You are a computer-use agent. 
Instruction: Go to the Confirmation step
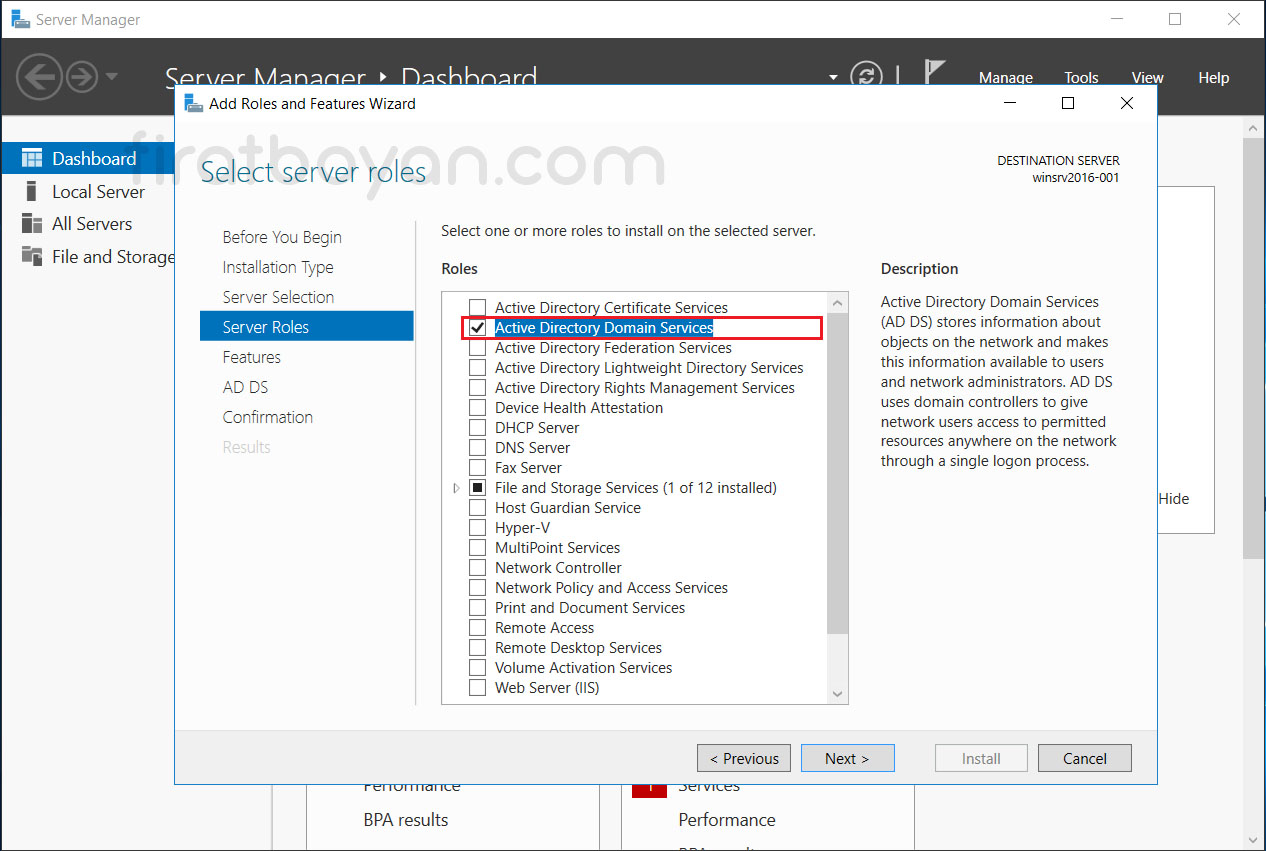click(x=267, y=417)
